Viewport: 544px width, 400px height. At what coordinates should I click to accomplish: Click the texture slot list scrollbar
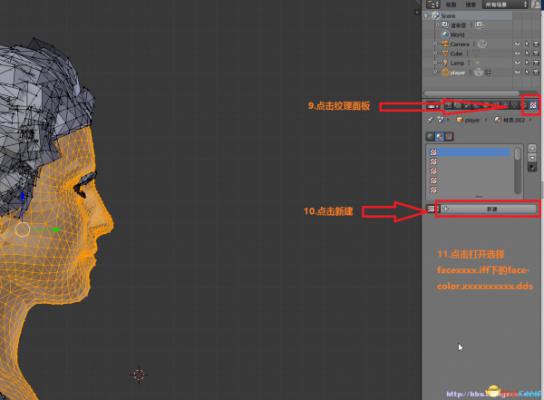click(x=517, y=170)
